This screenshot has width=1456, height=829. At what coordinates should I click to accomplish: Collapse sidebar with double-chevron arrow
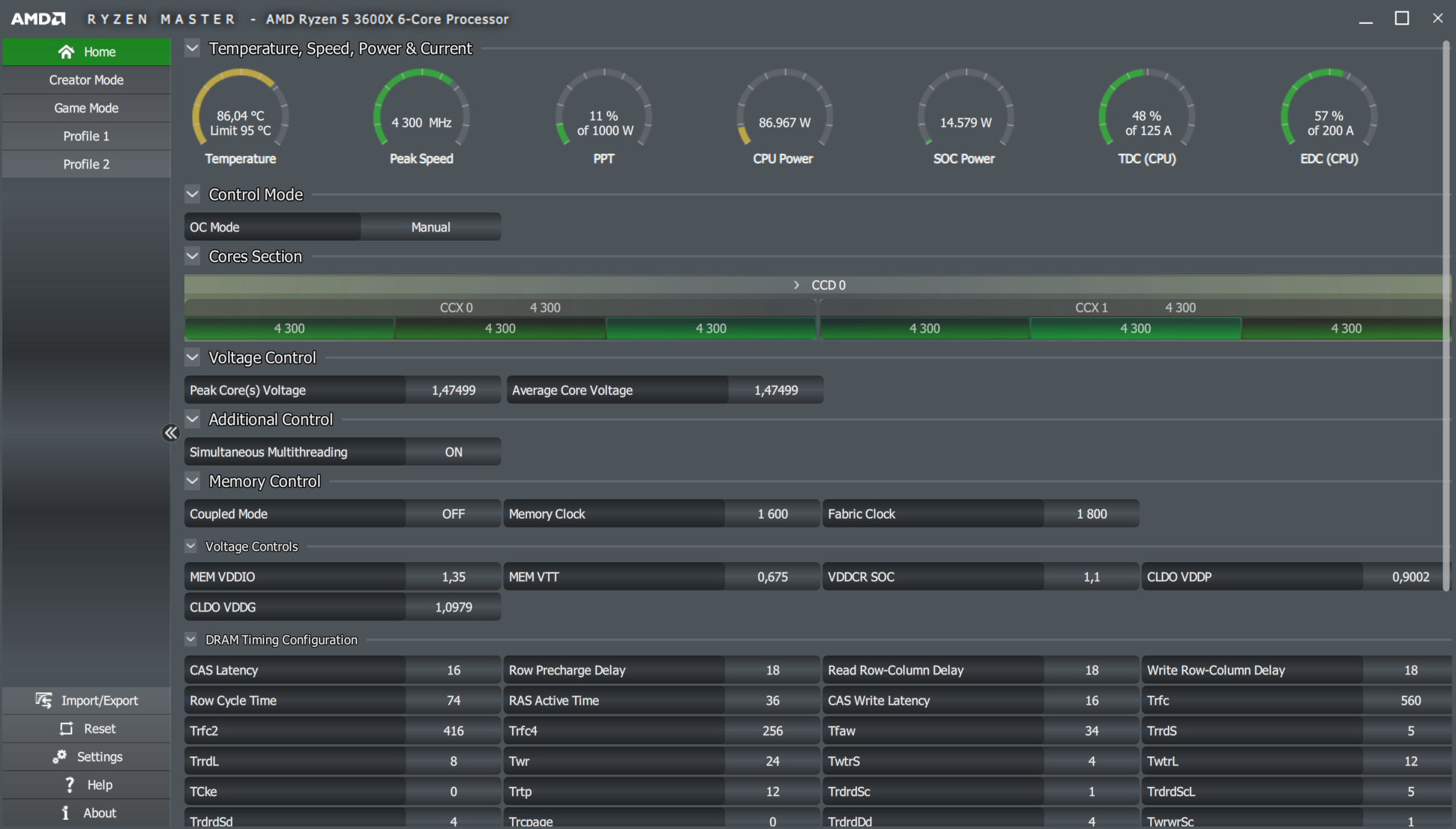click(171, 433)
